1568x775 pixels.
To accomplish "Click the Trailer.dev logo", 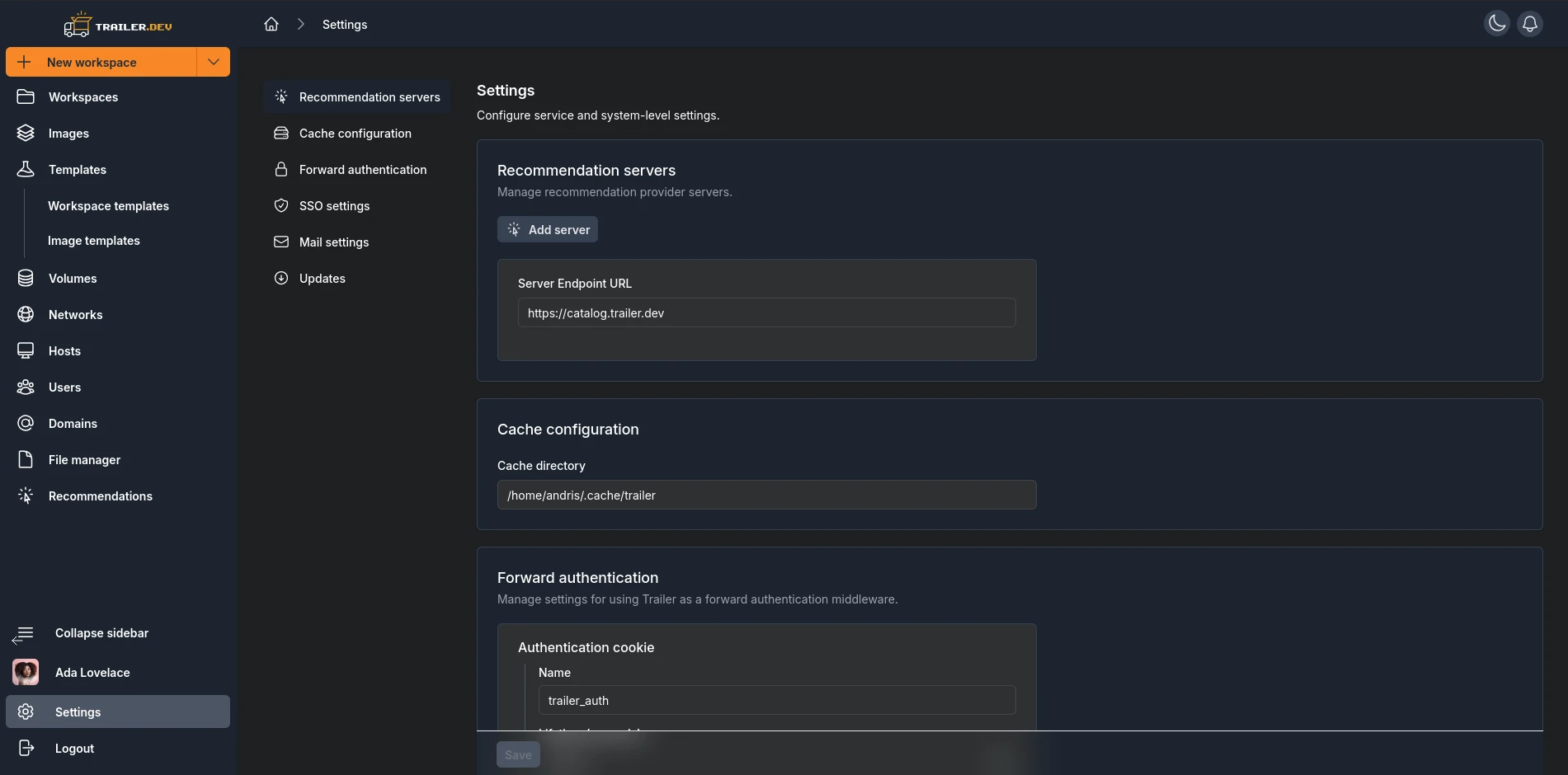I will coord(118,25).
